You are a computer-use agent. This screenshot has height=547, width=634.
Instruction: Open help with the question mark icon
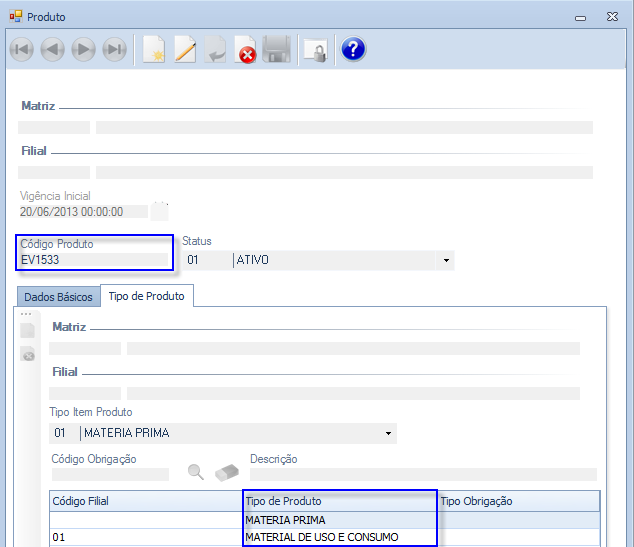click(x=353, y=50)
